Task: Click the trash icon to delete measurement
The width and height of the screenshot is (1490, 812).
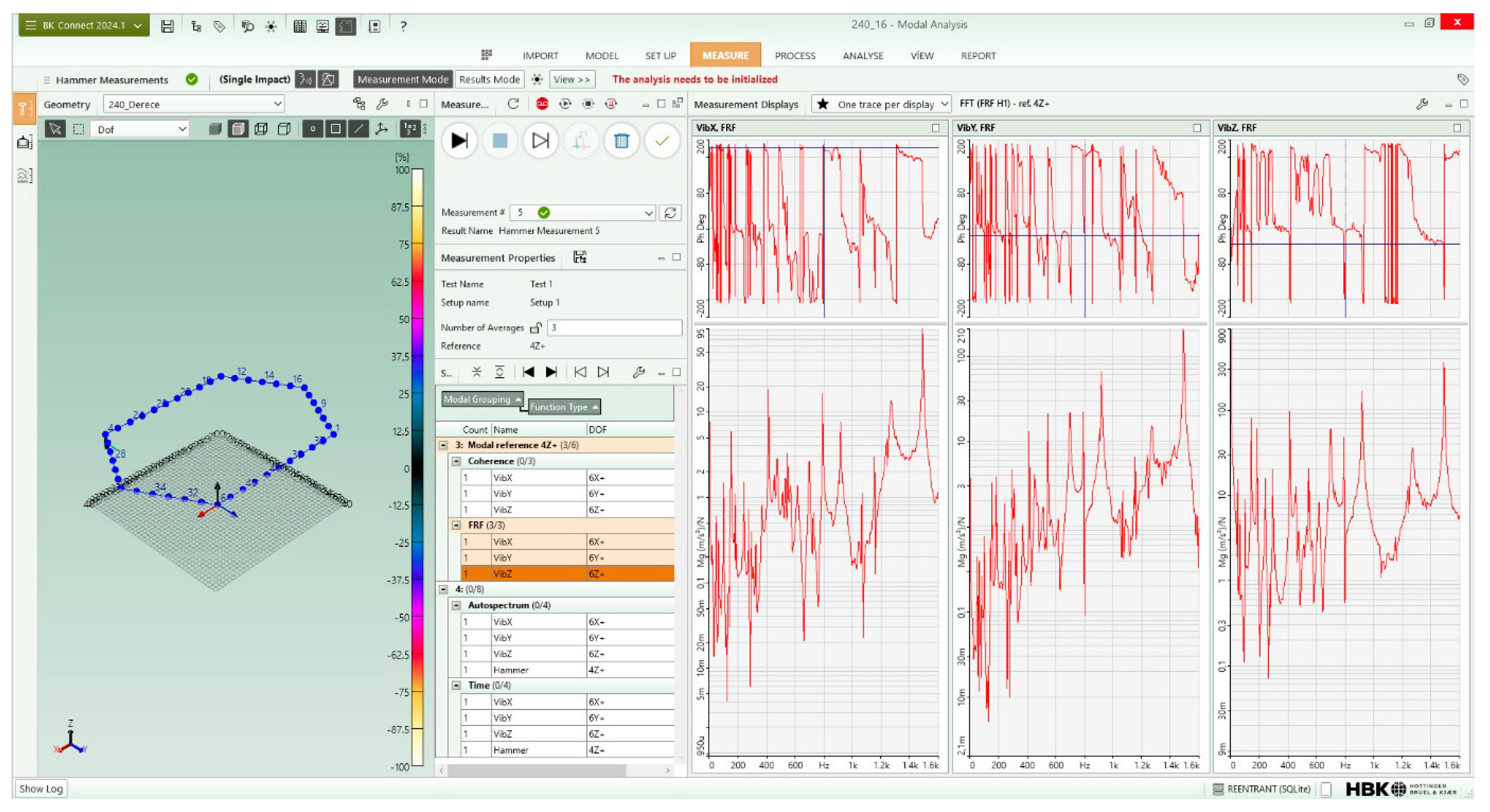Action: click(621, 141)
